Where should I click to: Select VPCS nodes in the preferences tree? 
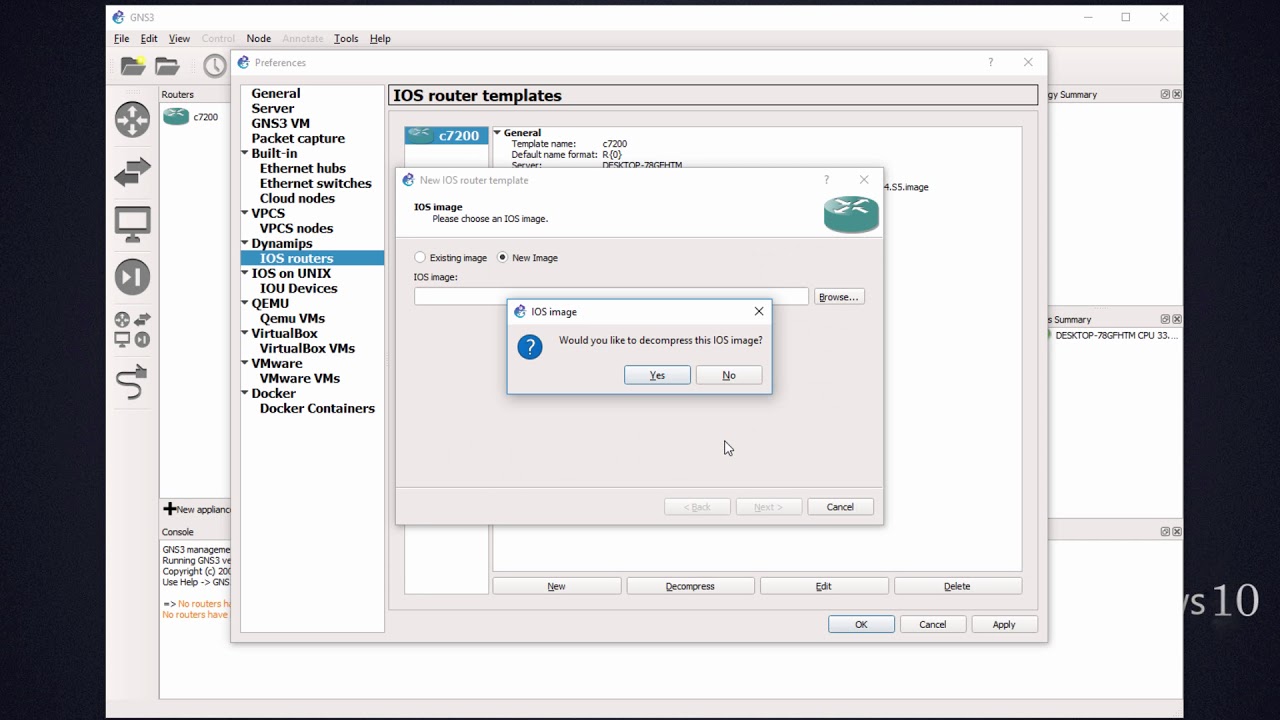[297, 228]
